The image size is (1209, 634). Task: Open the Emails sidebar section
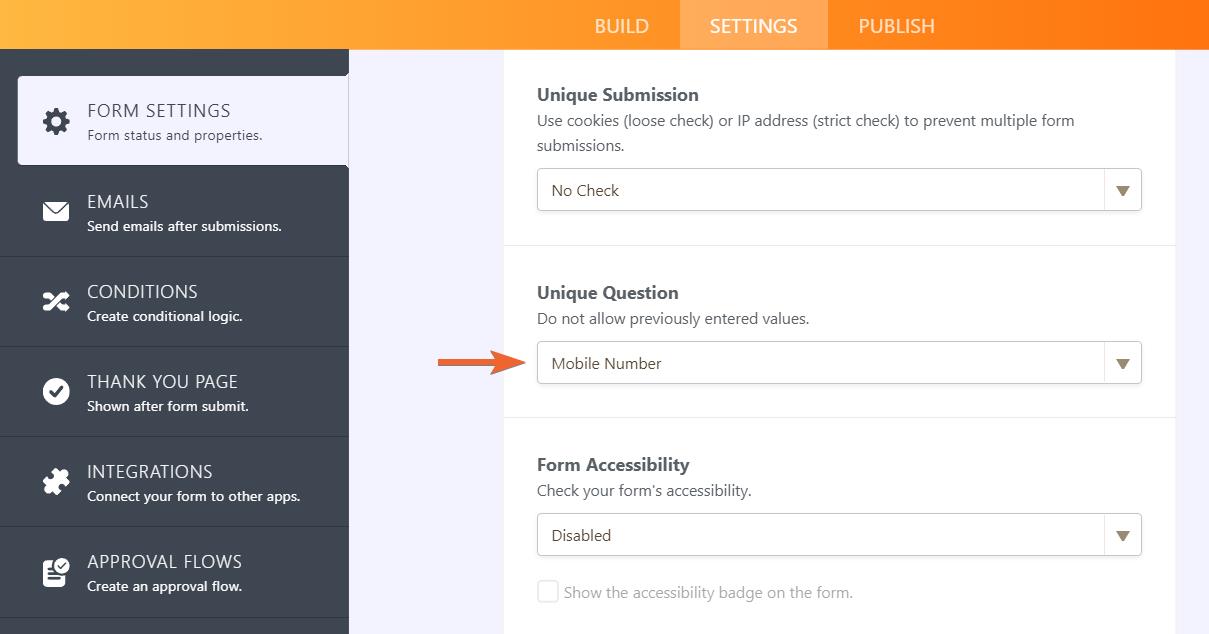pyautogui.click(x=184, y=212)
